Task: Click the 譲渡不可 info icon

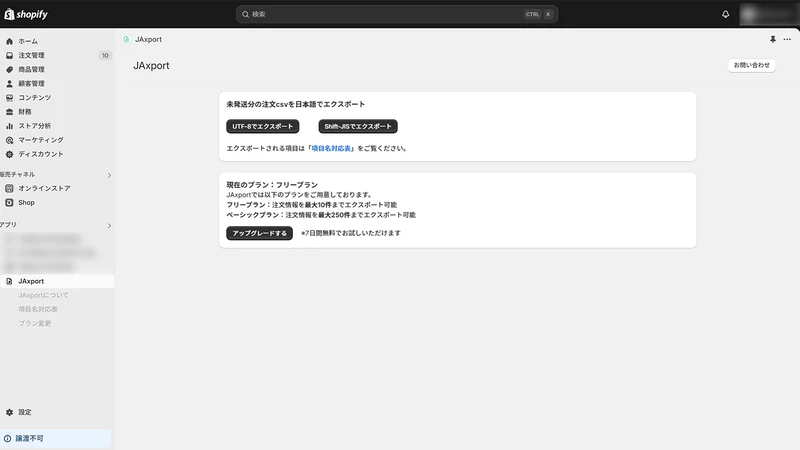Action: pyautogui.click(x=7, y=438)
